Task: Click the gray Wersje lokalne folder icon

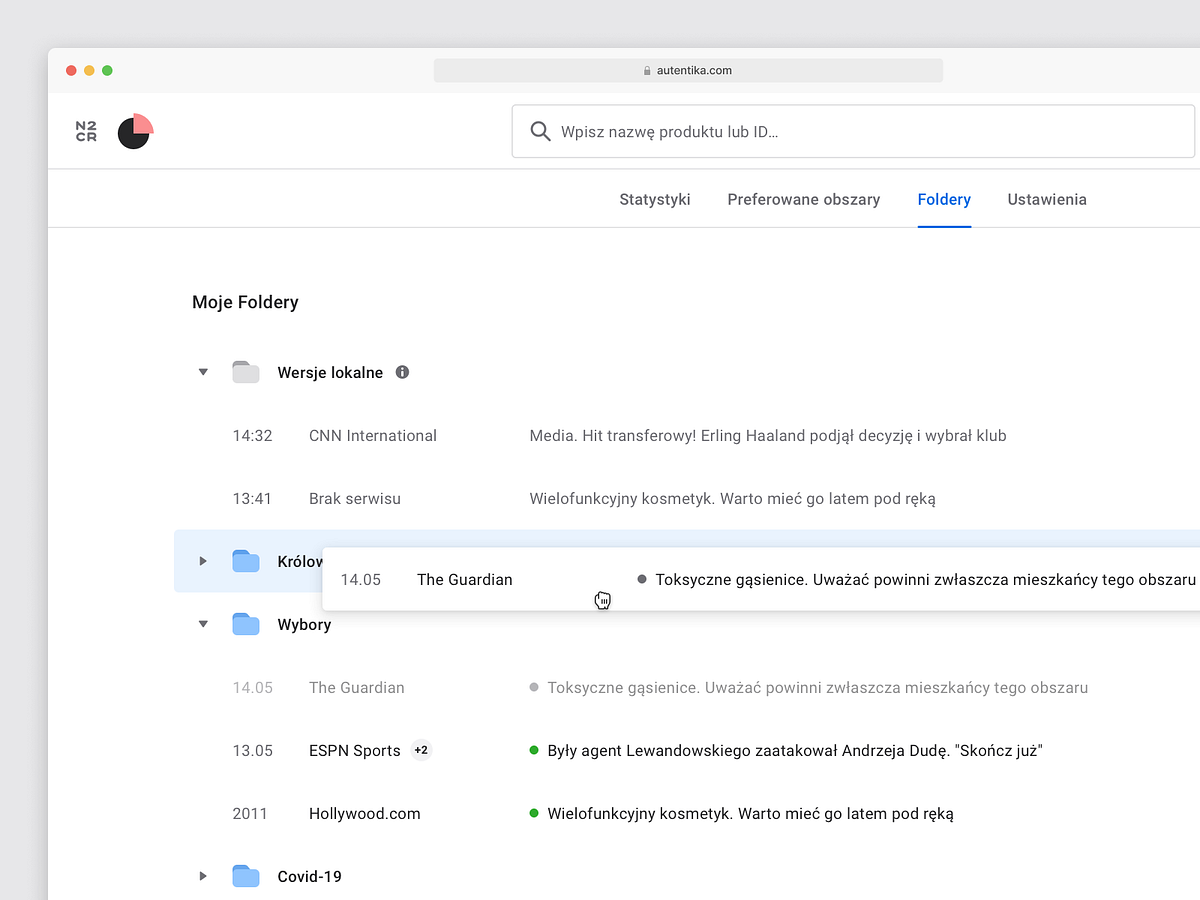Action: pyautogui.click(x=245, y=372)
